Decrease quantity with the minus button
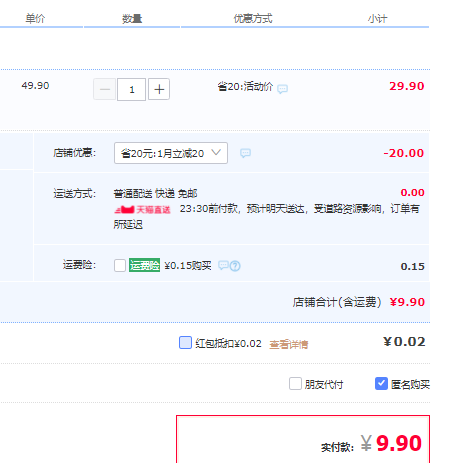This screenshot has height=463, width=450. click(x=105, y=89)
